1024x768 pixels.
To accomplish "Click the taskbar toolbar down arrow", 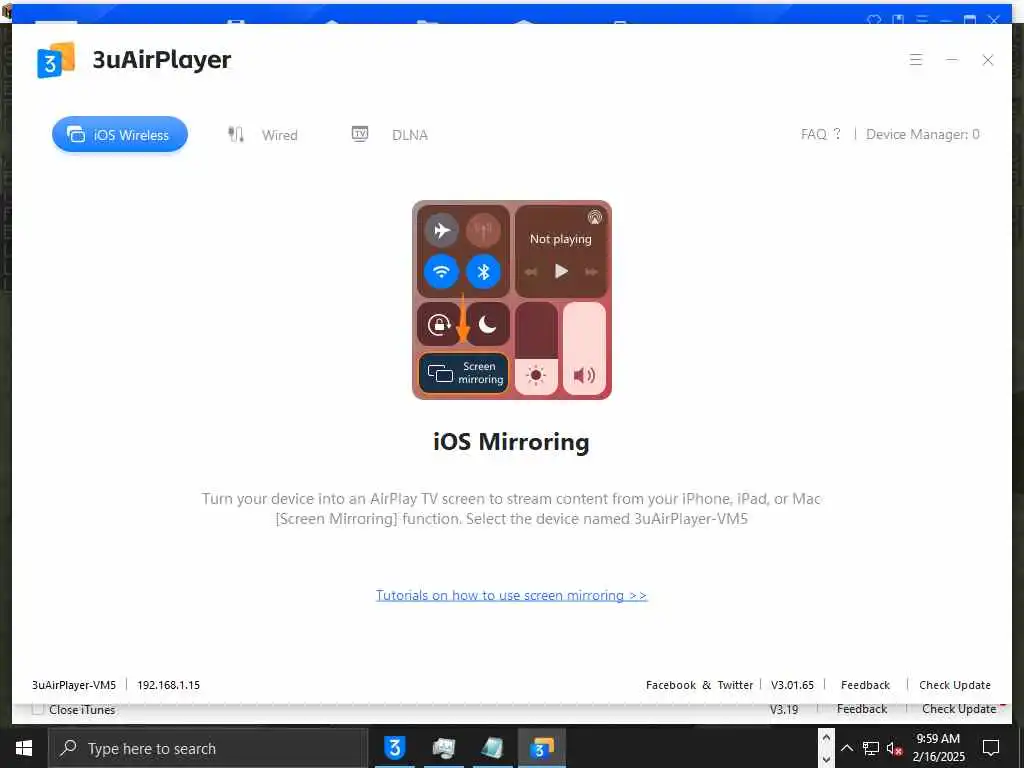I will [x=826, y=759].
